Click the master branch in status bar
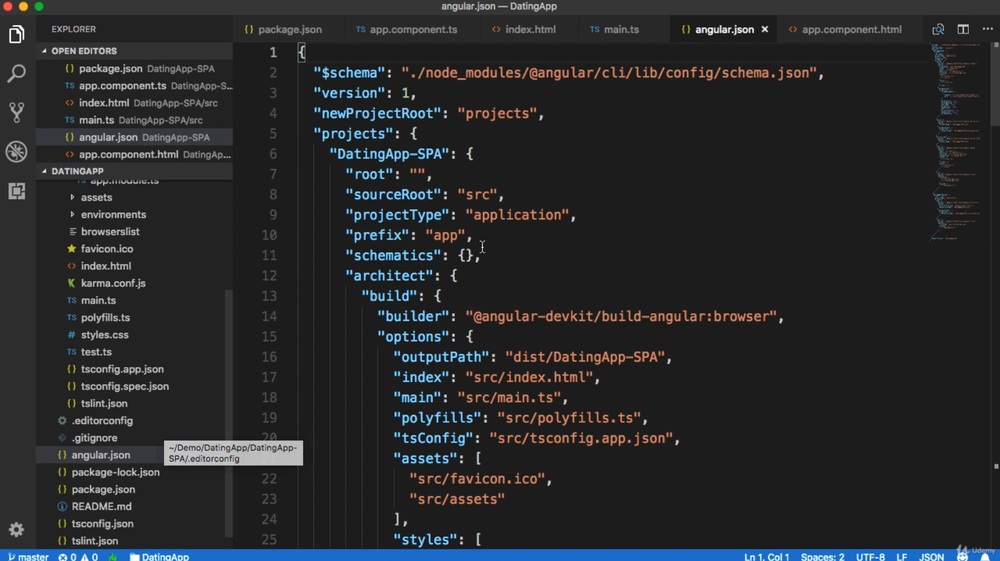Viewport: 1000px width, 561px height. click(28, 557)
